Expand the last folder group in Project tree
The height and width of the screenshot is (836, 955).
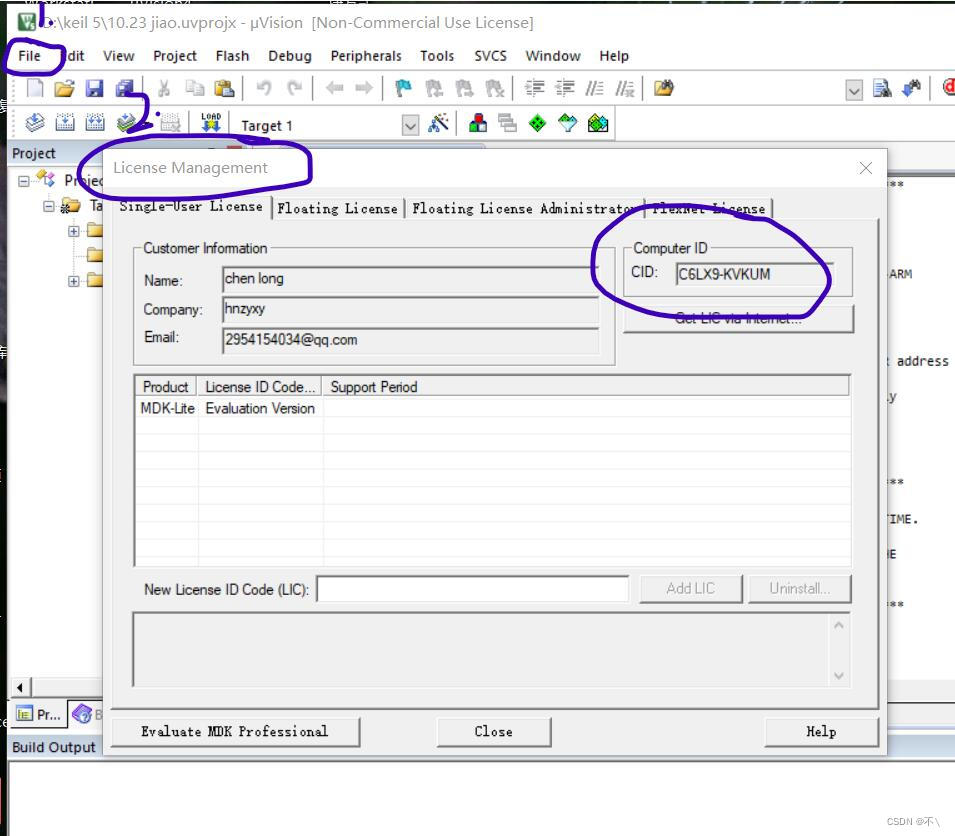(74, 281)
